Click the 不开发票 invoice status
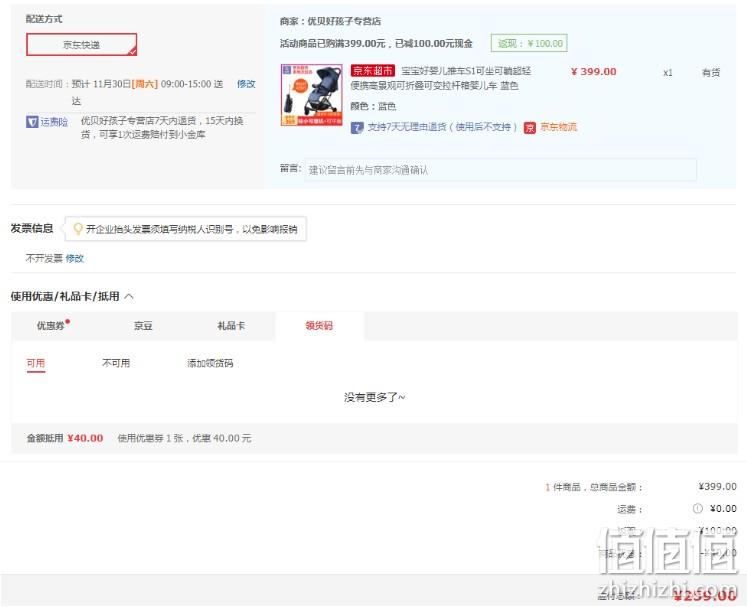The image size is (747, 607). tap(44, 258)
